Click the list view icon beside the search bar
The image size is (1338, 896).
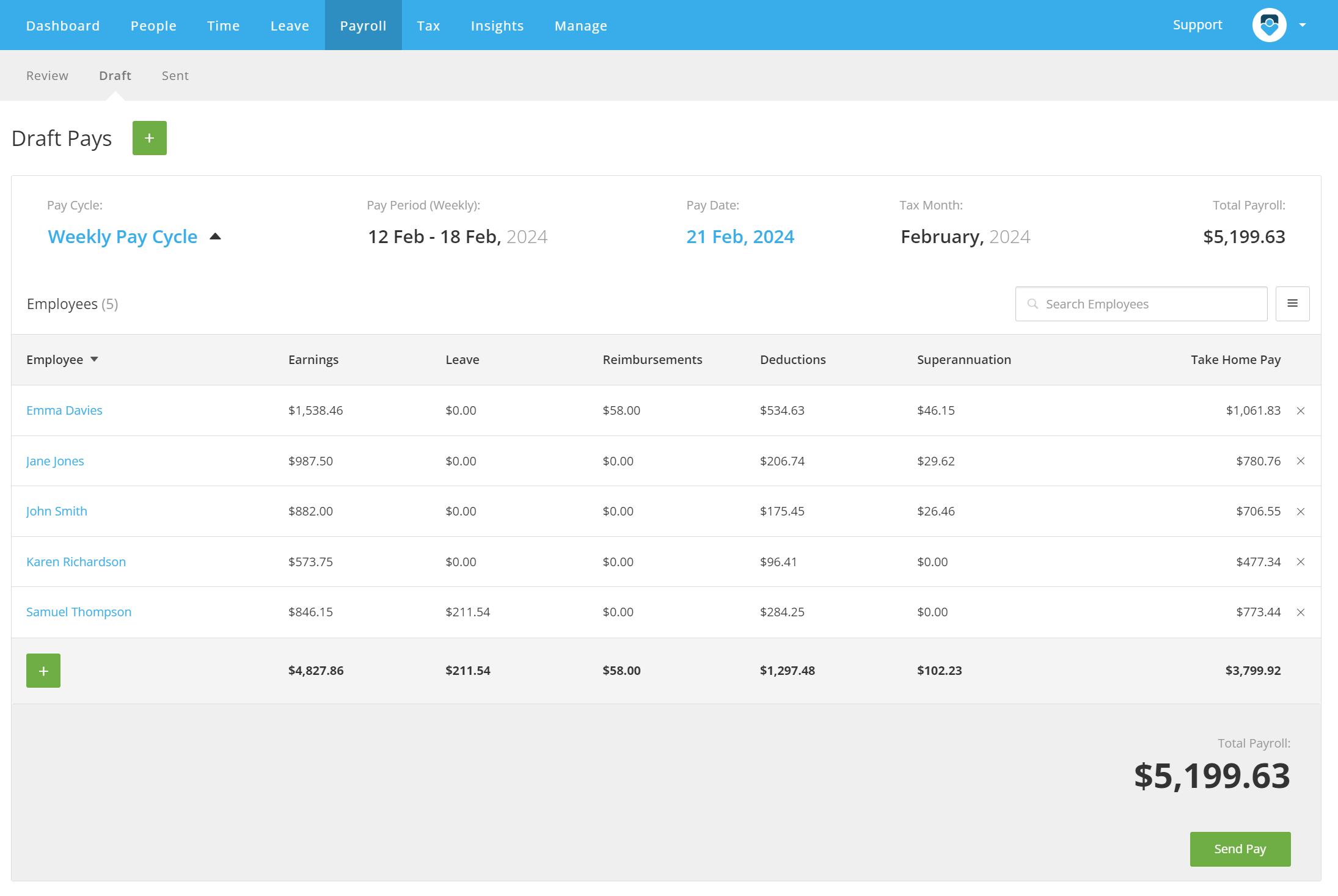(1293, 304)
